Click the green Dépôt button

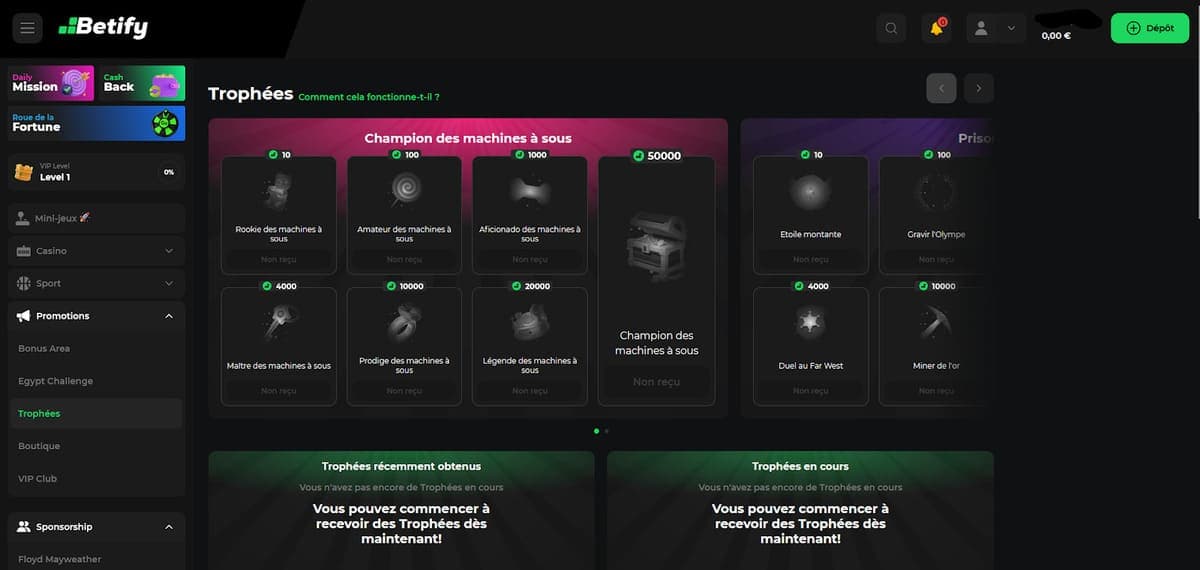[x=1149, y=28]
